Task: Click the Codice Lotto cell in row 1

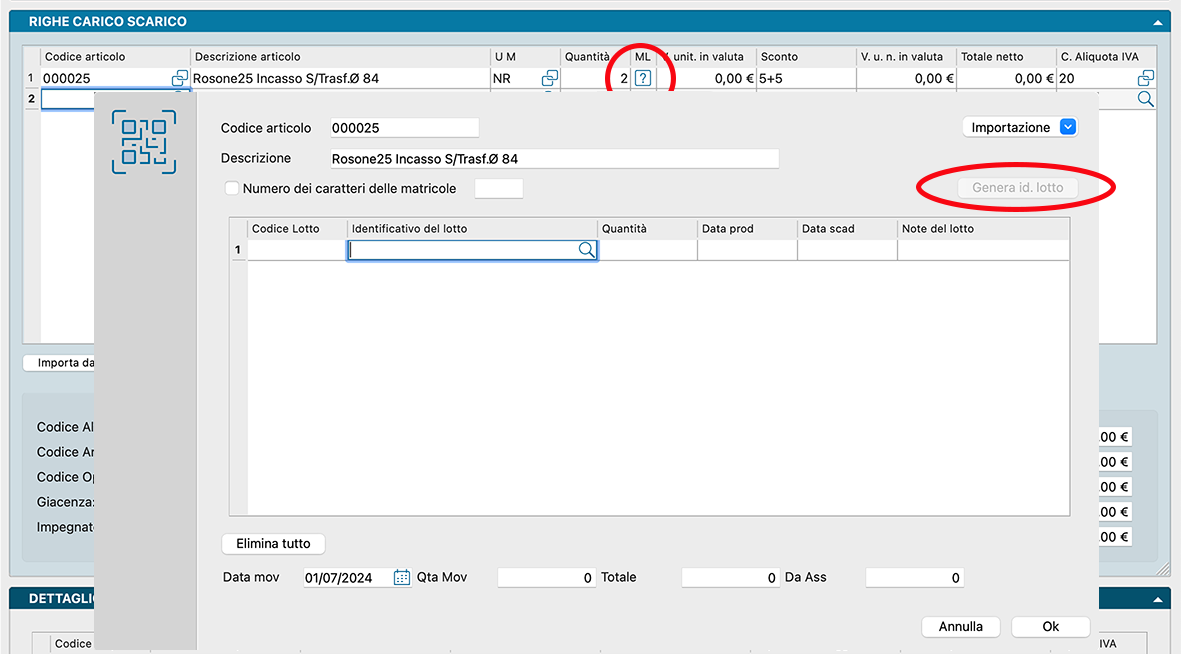Action: (297, 251)
